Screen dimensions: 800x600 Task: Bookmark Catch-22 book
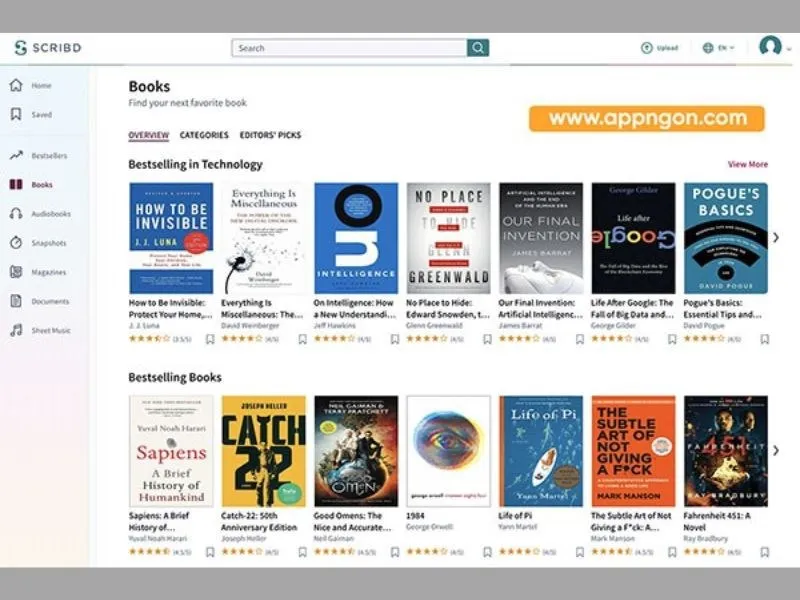point(303,552)
